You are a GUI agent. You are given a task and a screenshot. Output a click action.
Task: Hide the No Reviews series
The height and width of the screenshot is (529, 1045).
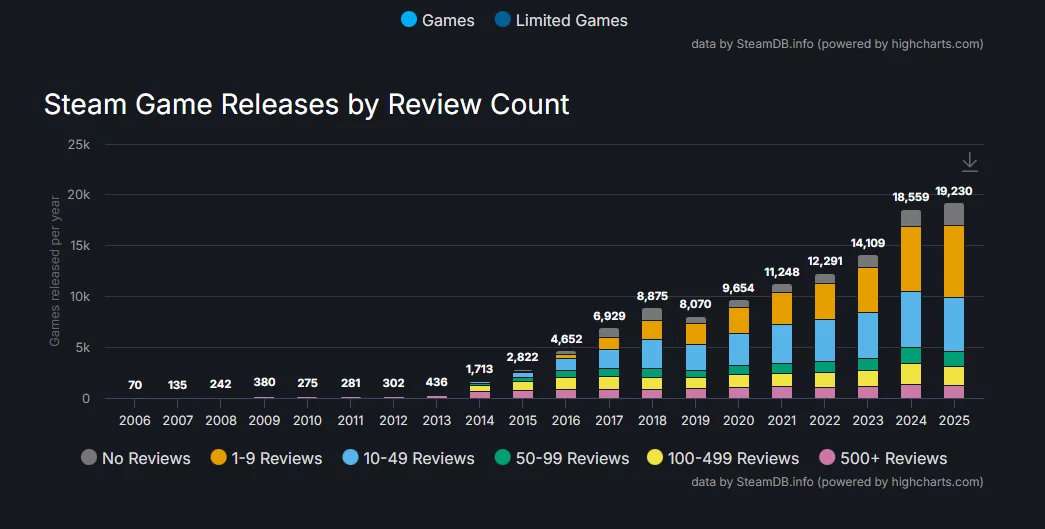point(135,458)
